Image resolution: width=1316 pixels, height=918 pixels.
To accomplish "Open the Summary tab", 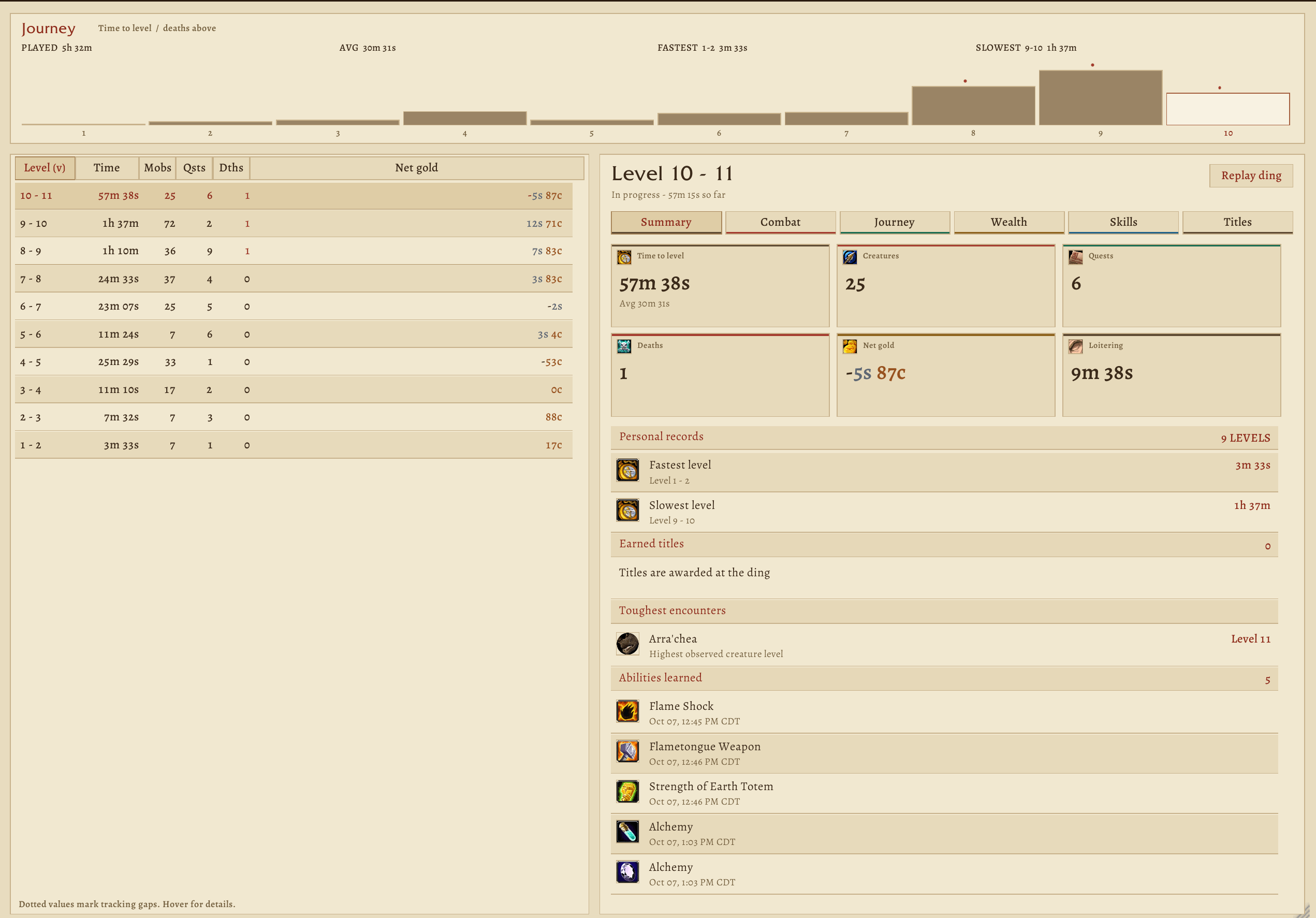I will point(666,223).
